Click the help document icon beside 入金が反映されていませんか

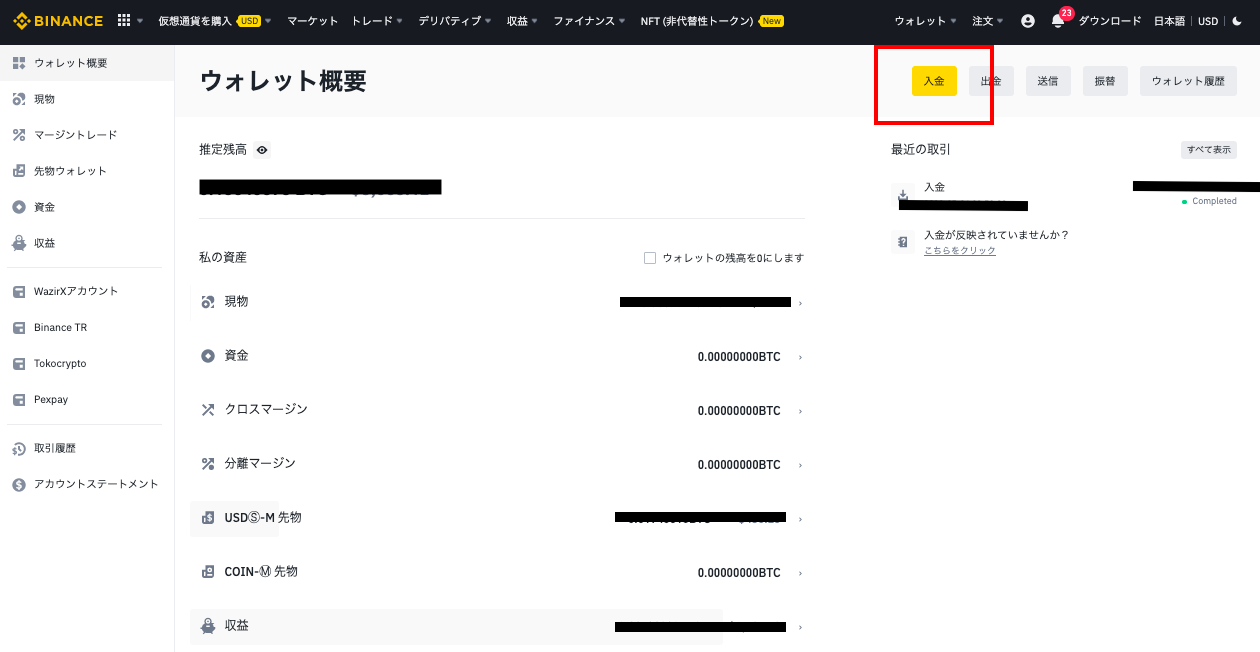tap(903, 242)
